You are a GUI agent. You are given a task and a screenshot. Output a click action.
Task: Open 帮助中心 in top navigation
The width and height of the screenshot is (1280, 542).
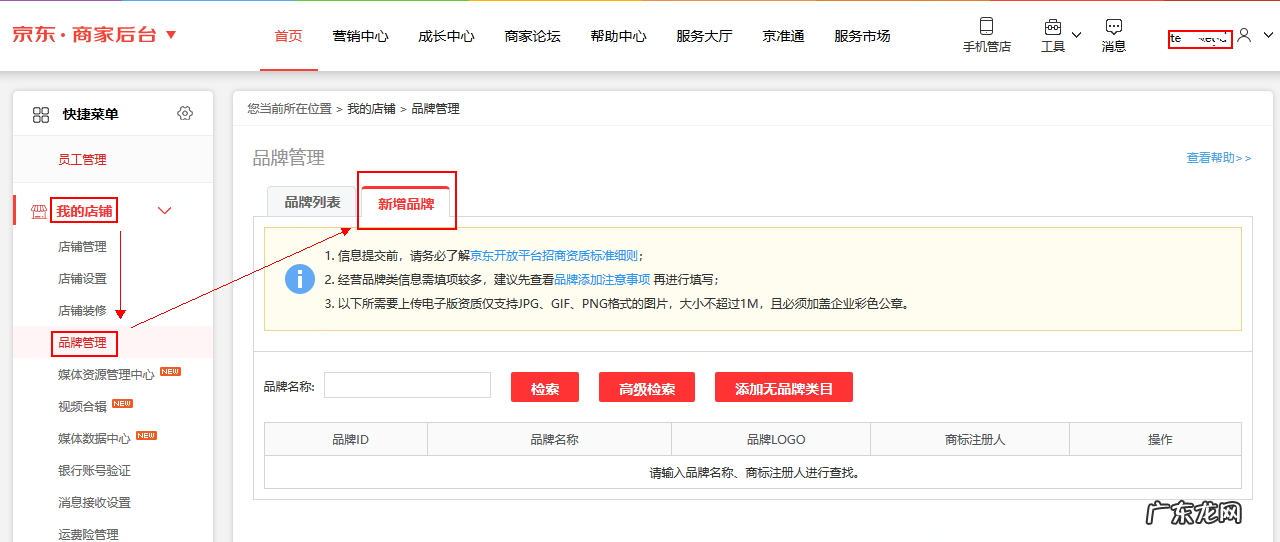point(618,36)
